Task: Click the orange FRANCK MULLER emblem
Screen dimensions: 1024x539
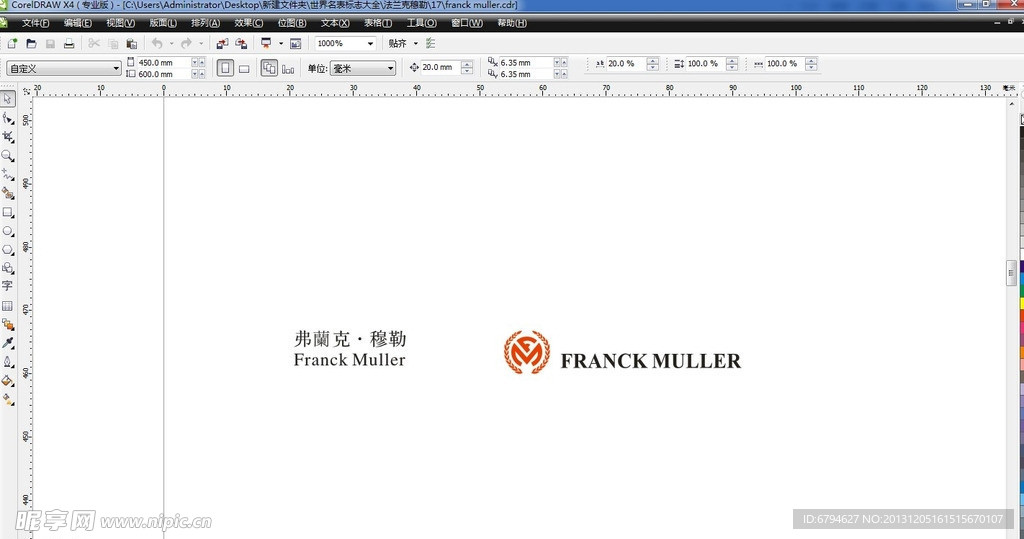Action: click(x=526, y=352)
